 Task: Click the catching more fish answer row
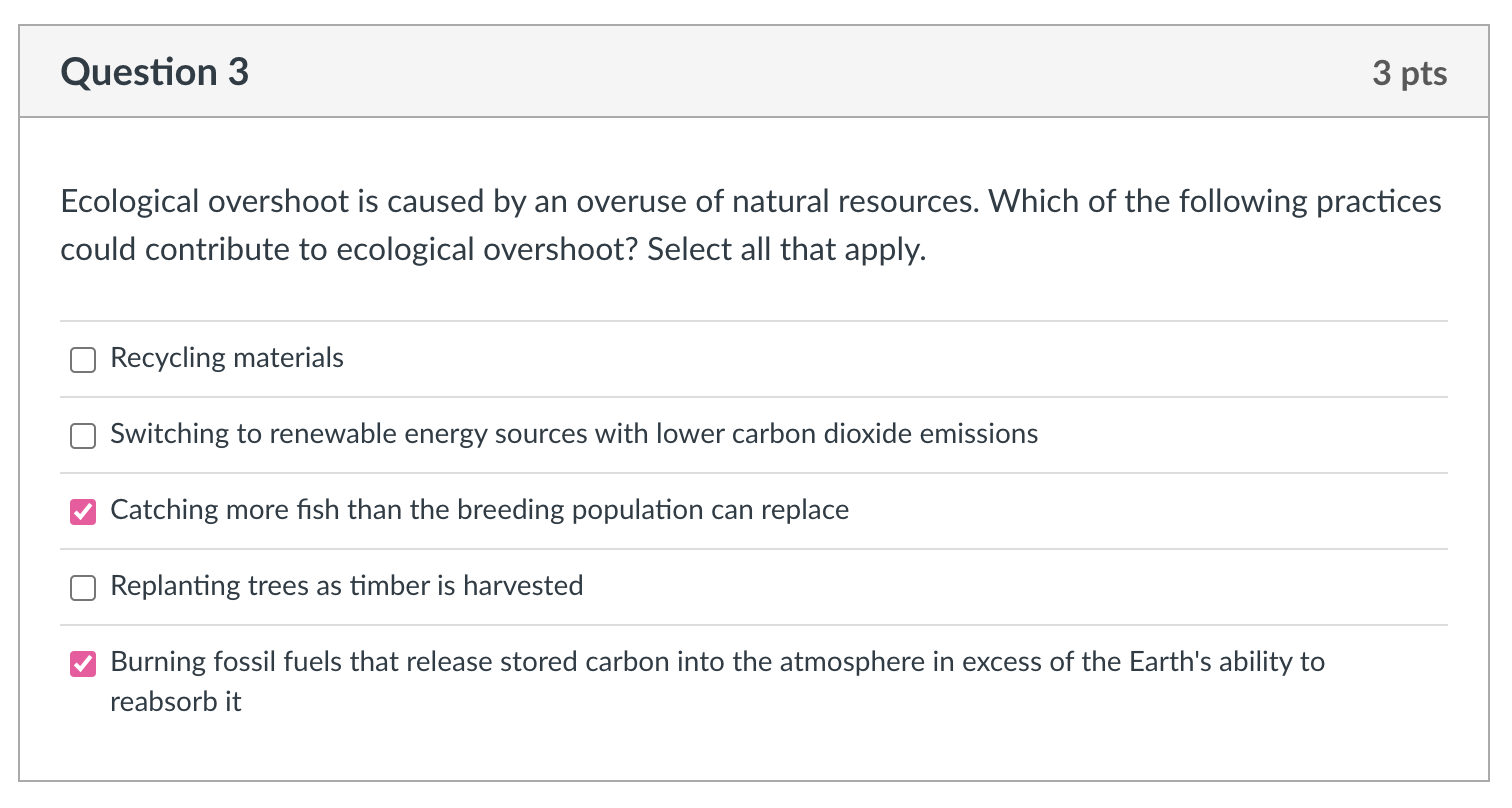480,509
